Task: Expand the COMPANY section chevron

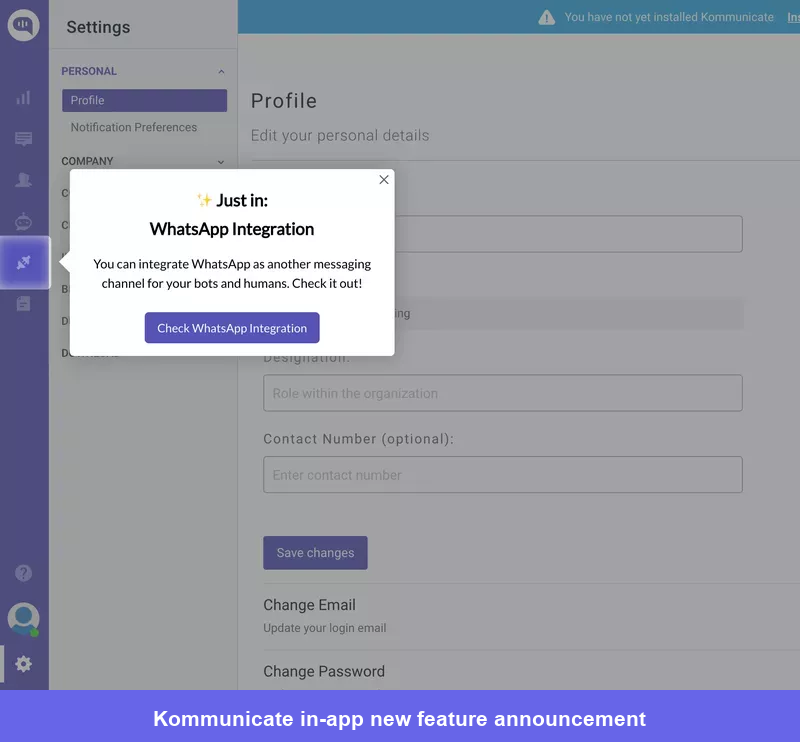Action: [221, 162]
